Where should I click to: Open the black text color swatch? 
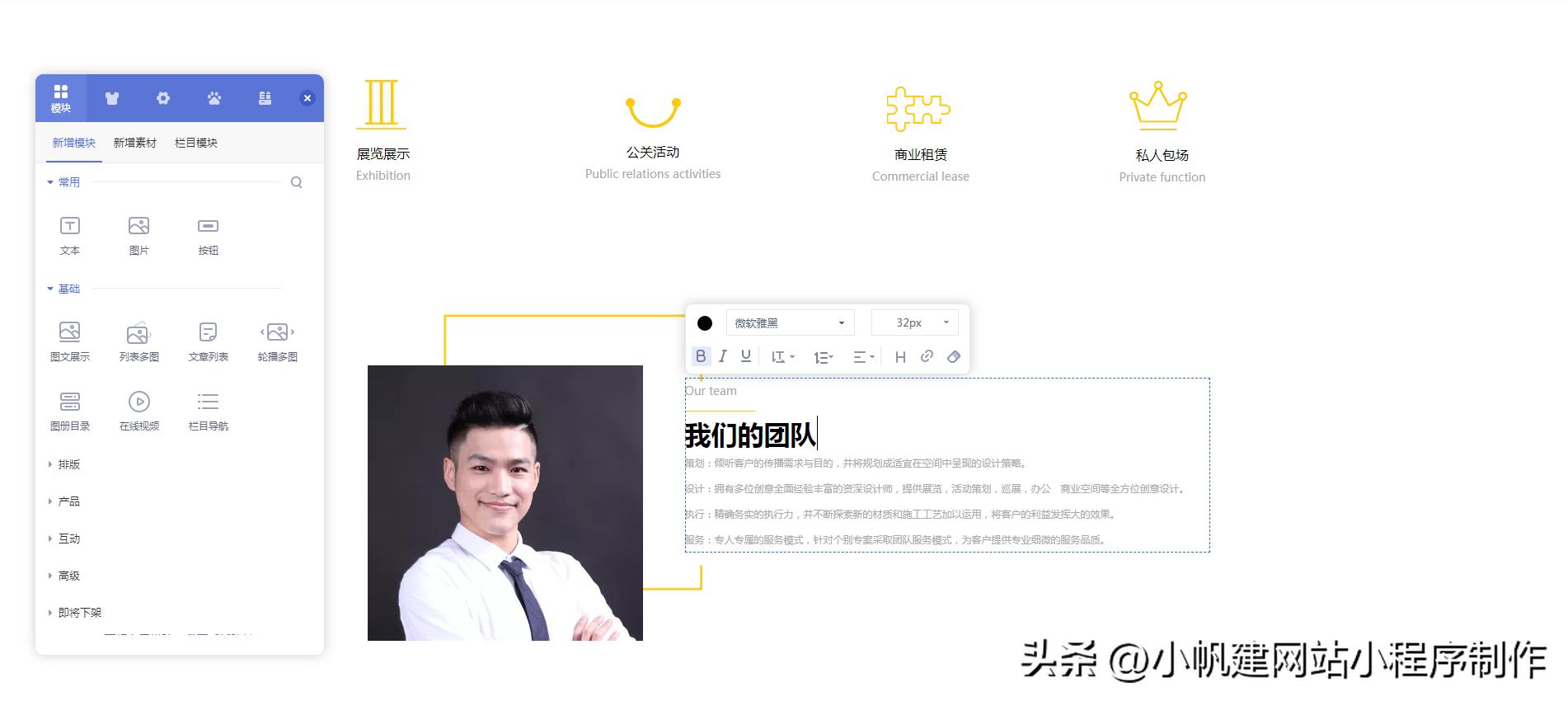[705, 323]
